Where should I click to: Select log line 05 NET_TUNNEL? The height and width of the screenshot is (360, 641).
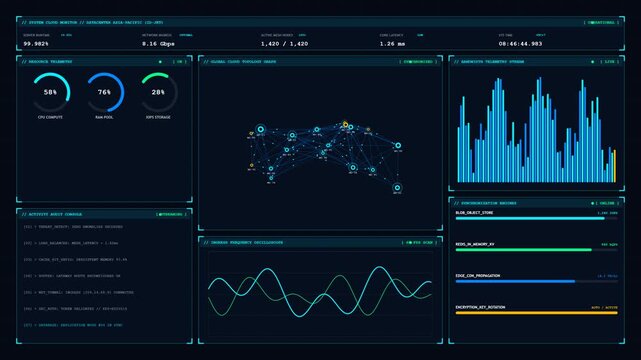(x=78, y=293)
